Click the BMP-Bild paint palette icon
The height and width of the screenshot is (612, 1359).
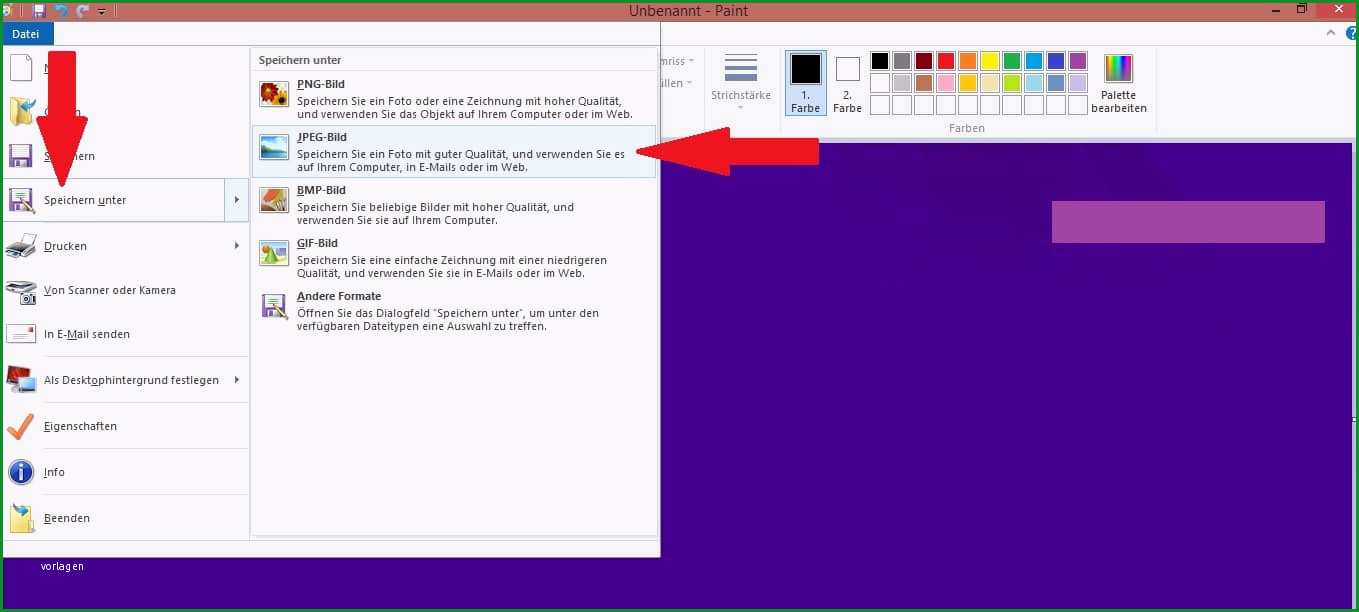click(274, 200)
